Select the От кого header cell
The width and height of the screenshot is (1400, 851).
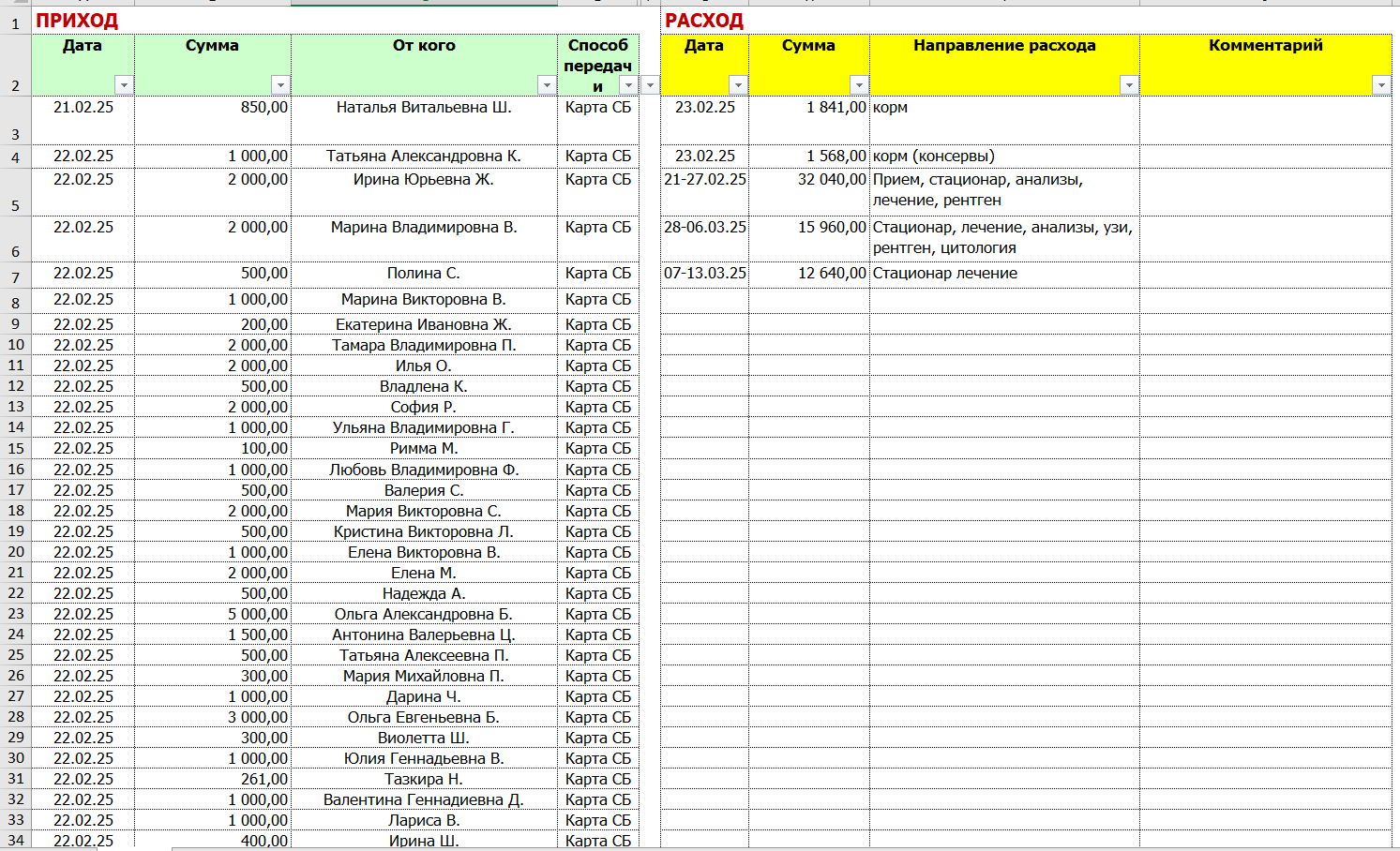(425, 65)
